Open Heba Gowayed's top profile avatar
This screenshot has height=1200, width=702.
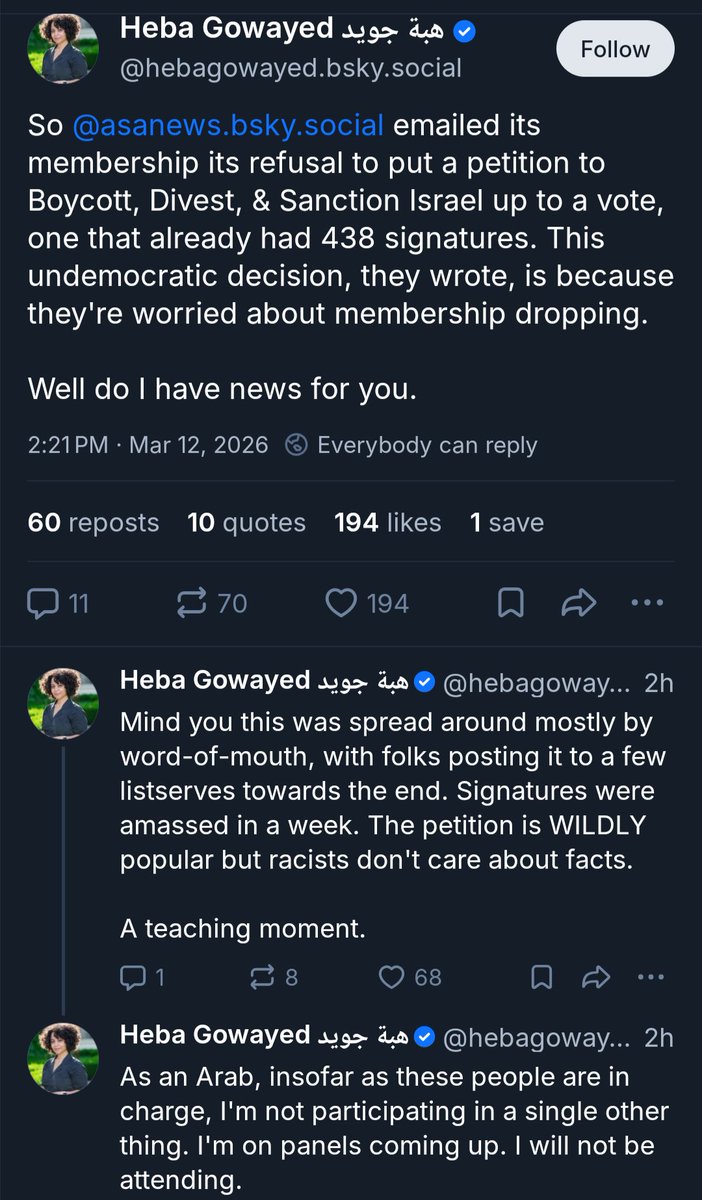[x=63, y=48]
